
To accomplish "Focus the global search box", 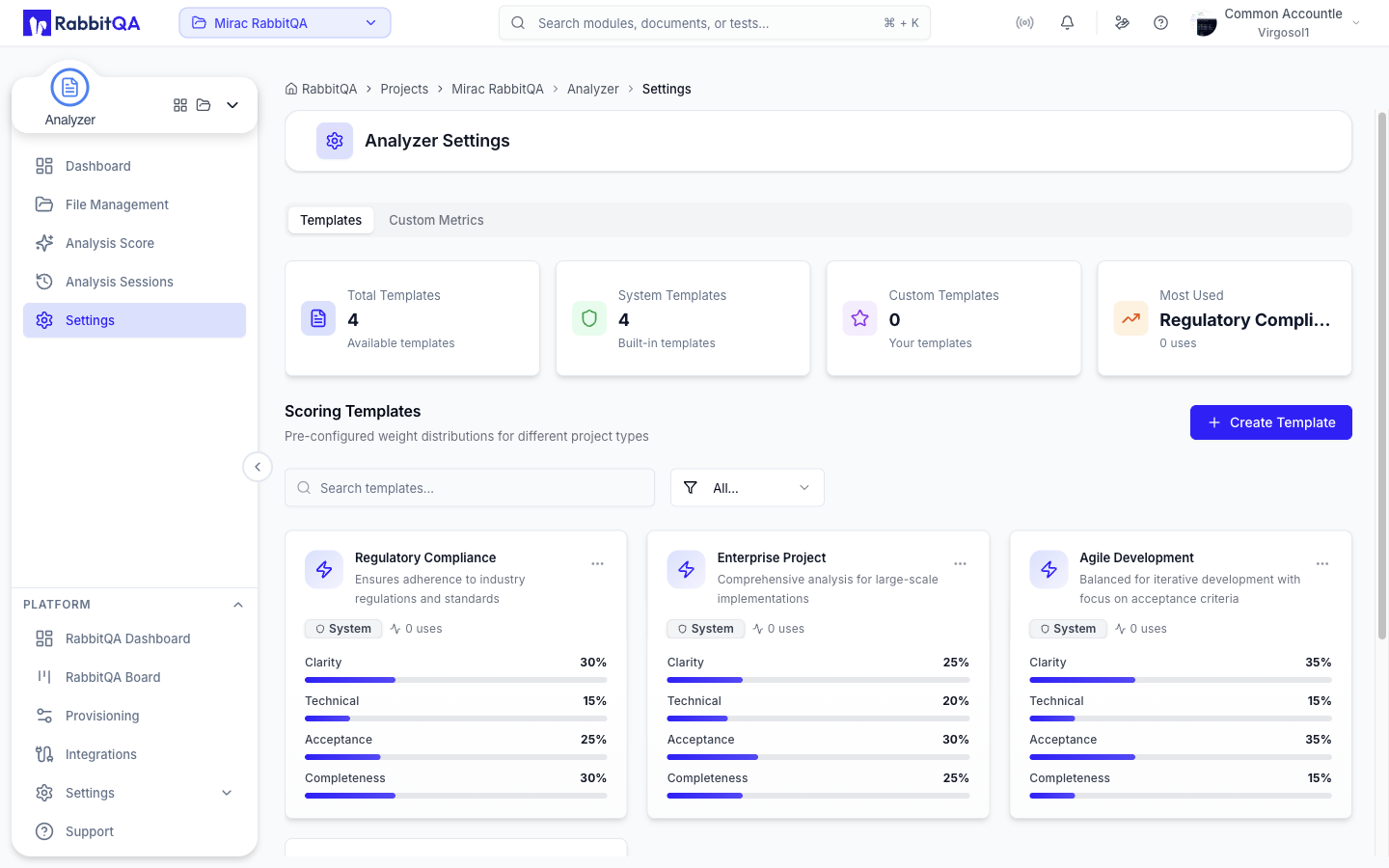I will tap(714, 23).
